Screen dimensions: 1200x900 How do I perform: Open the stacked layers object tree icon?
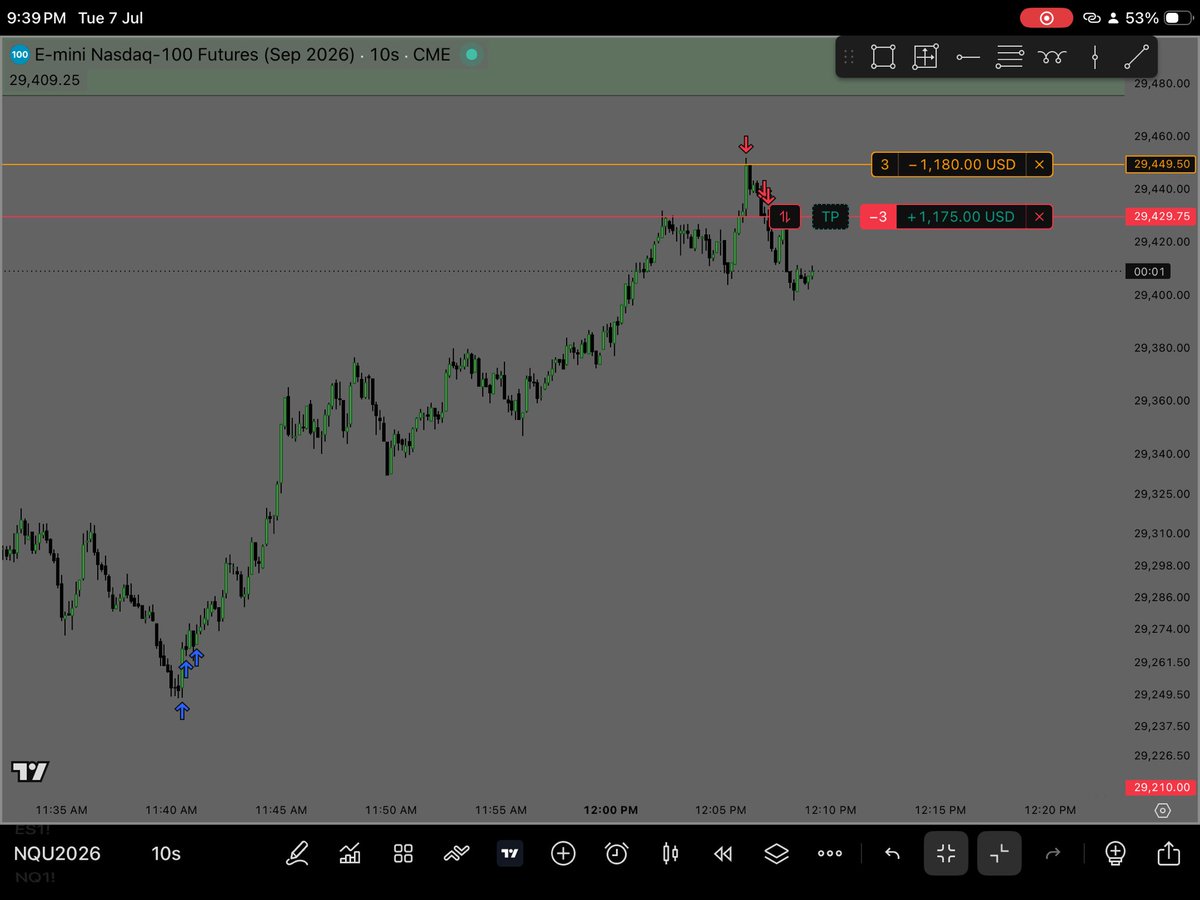point(777,853)
